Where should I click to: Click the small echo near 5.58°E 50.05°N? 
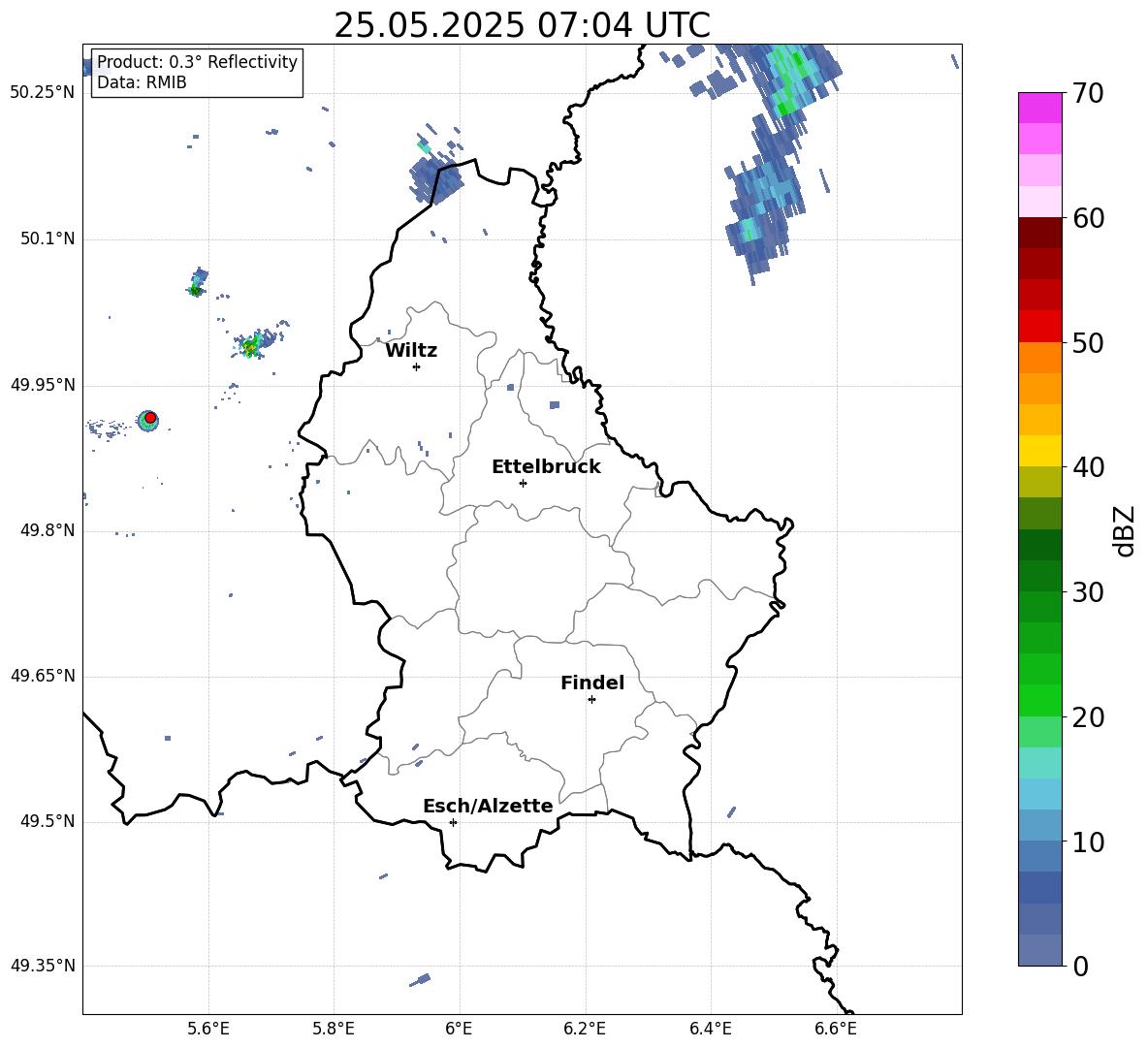tap(196, 283)
